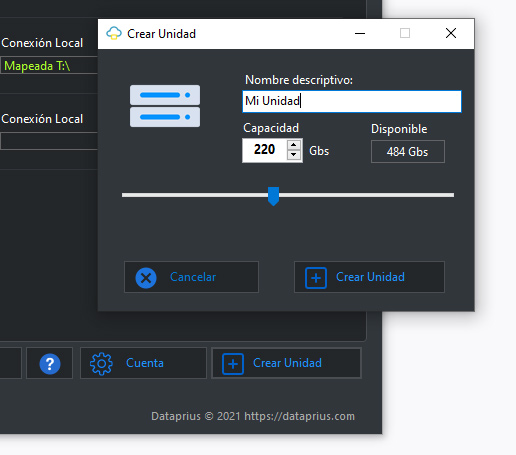The width and height of the screenshot is (516, 455).
Task: Decrease capacity with the down arrow
Action: click(294, 155)
